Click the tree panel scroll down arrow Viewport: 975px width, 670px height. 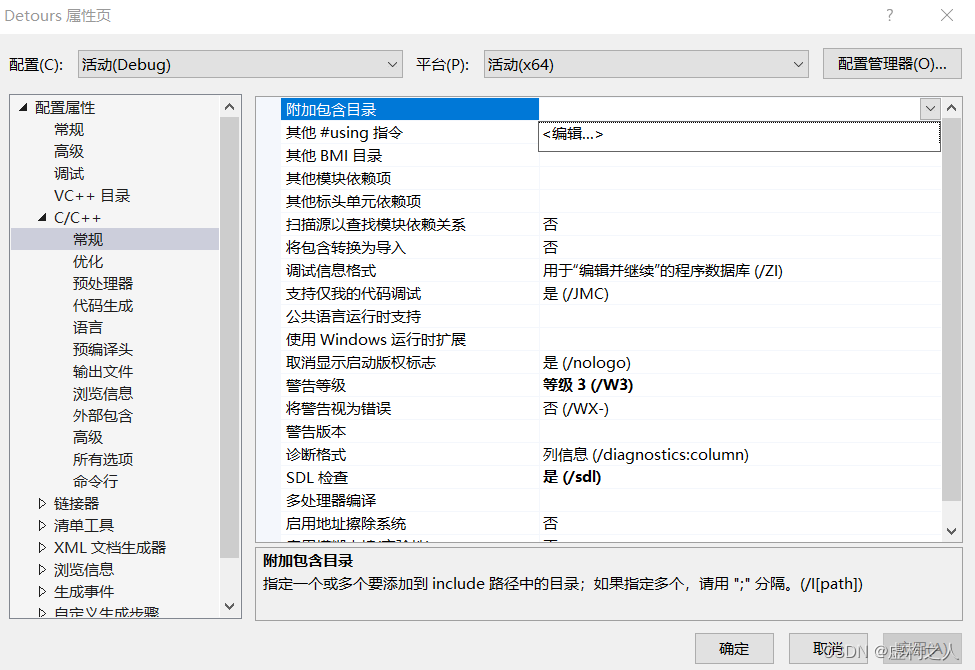point(229,606)
